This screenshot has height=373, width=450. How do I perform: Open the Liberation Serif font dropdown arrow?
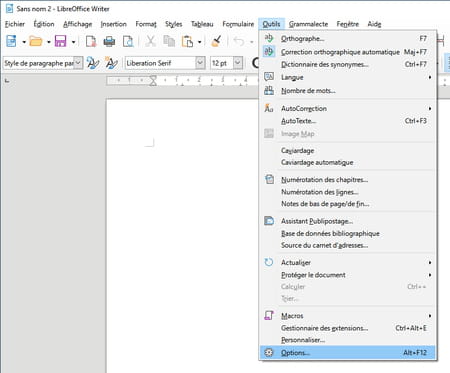click(200, 63)
